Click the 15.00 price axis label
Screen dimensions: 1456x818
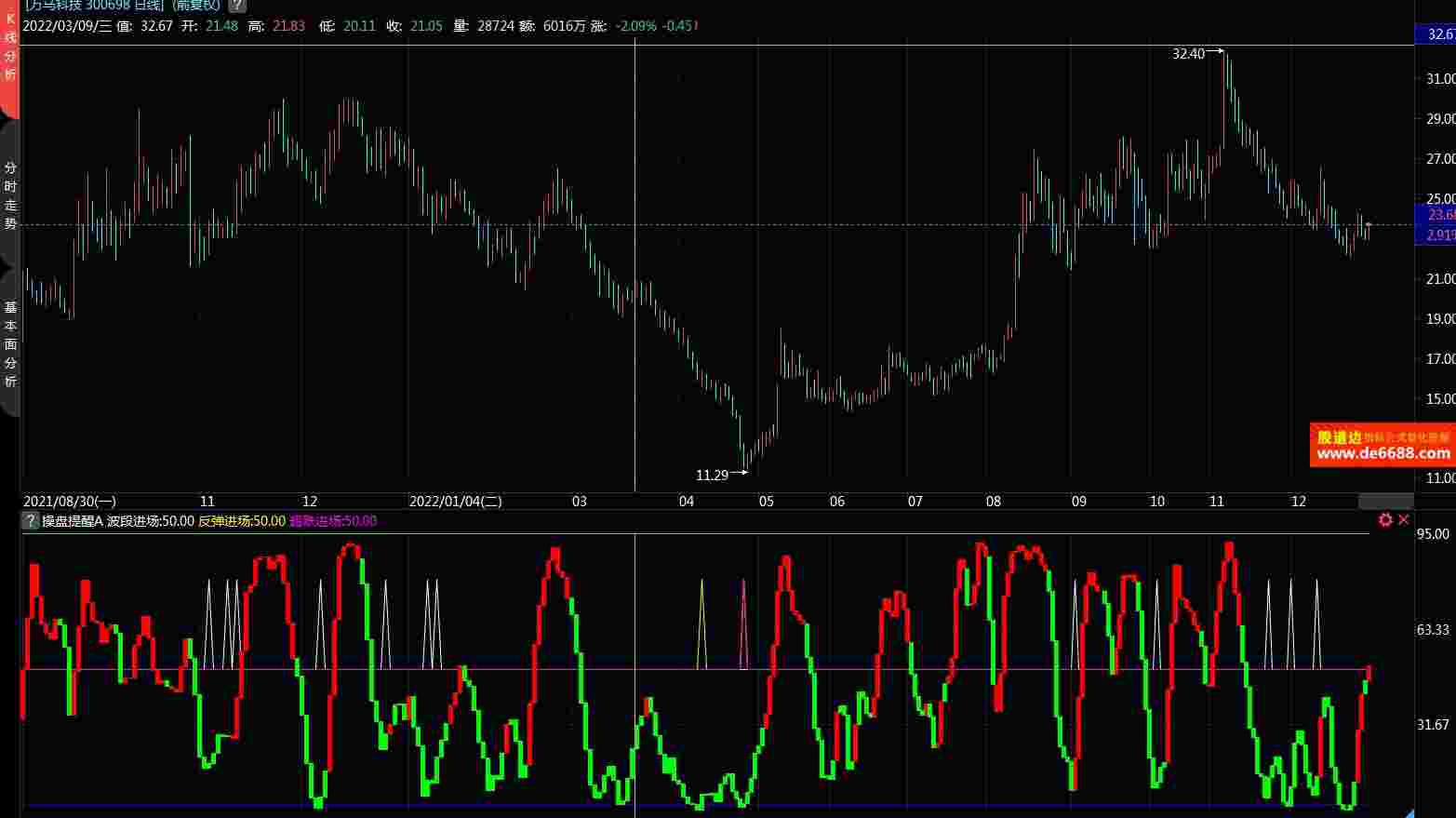point(1440,398)
